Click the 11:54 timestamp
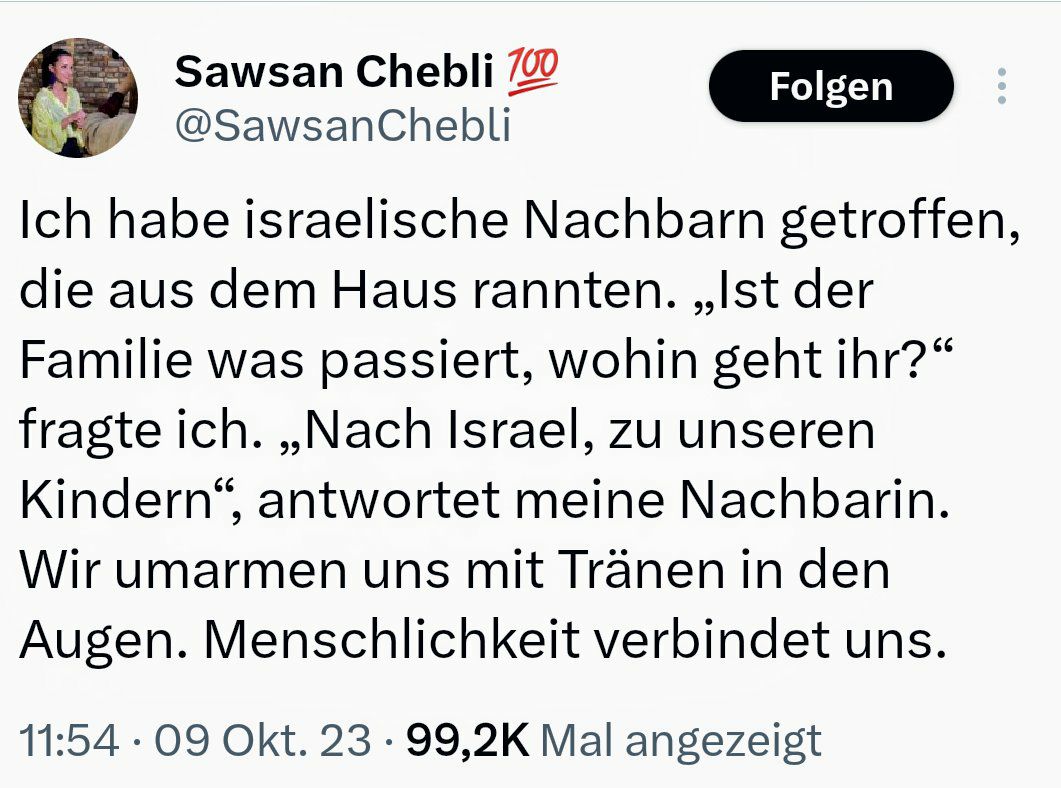Image resolution: width=1061 pixels, height=788 pixels. coord(69,741)
